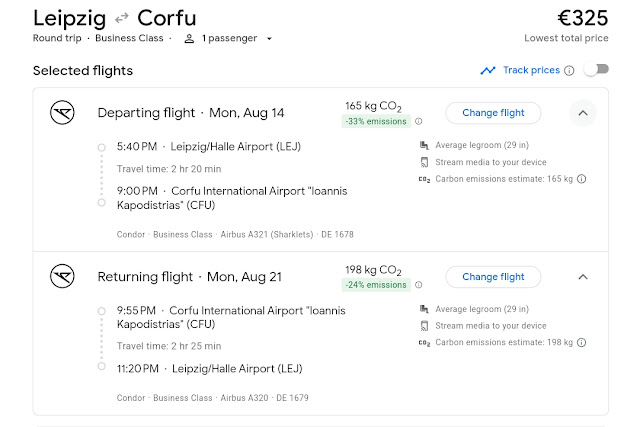Click the info icon next to -33% emissions
The height and width of the screenshot is (427, 640).
point(419,121)
